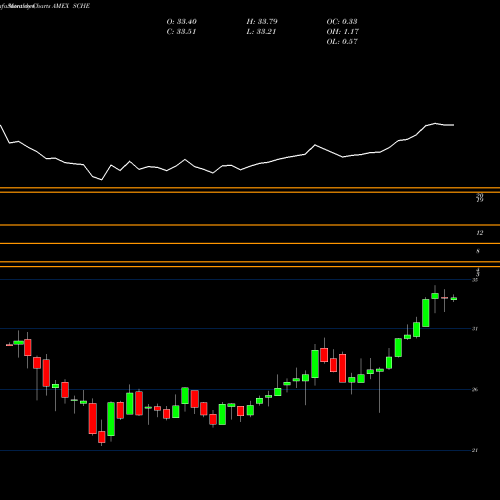Click the OH: 1.17 reading
This screenshot has width=500, height=500.
pyautogui.click(x=343, y=32)
